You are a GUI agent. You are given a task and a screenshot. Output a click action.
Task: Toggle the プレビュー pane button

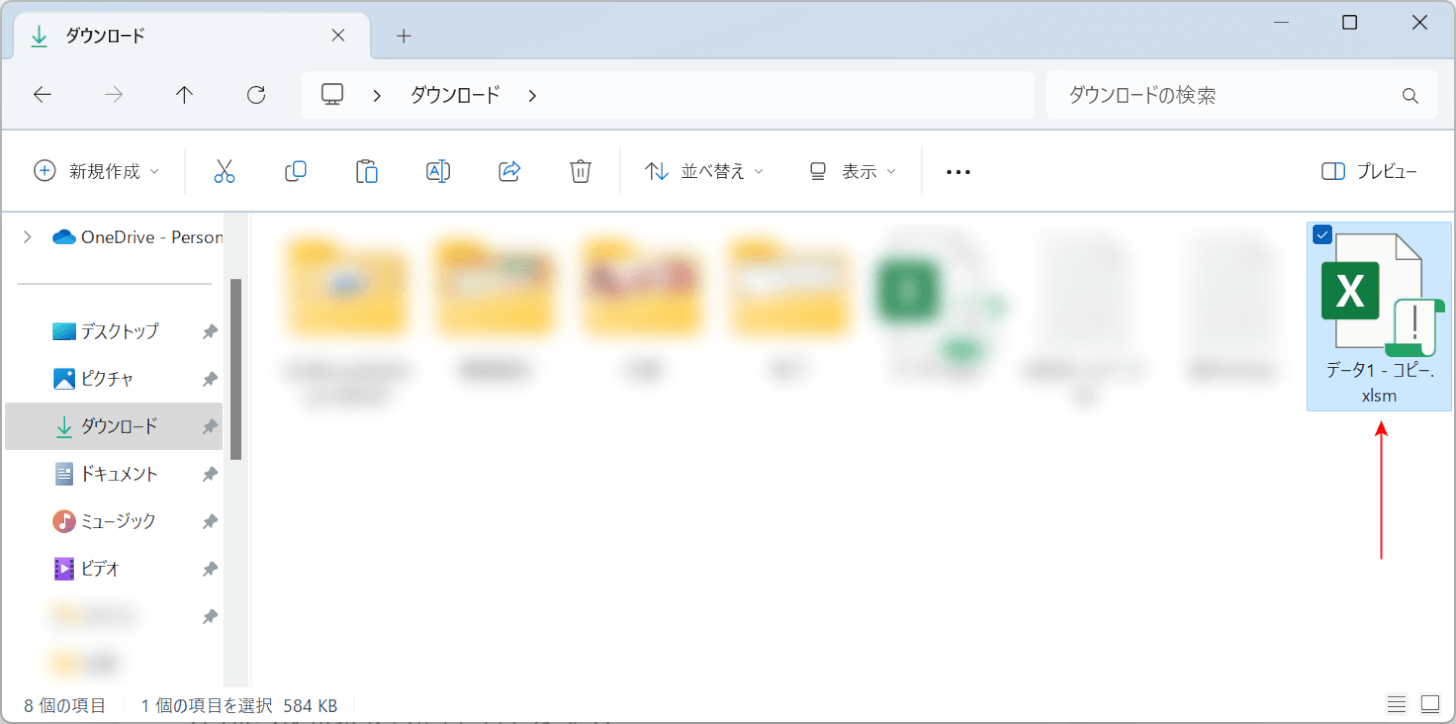(x=1369, y=172)
